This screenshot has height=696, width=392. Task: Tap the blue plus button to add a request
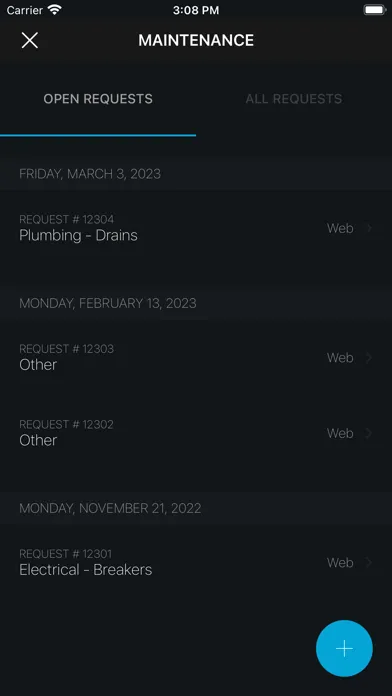click(344, 649)
